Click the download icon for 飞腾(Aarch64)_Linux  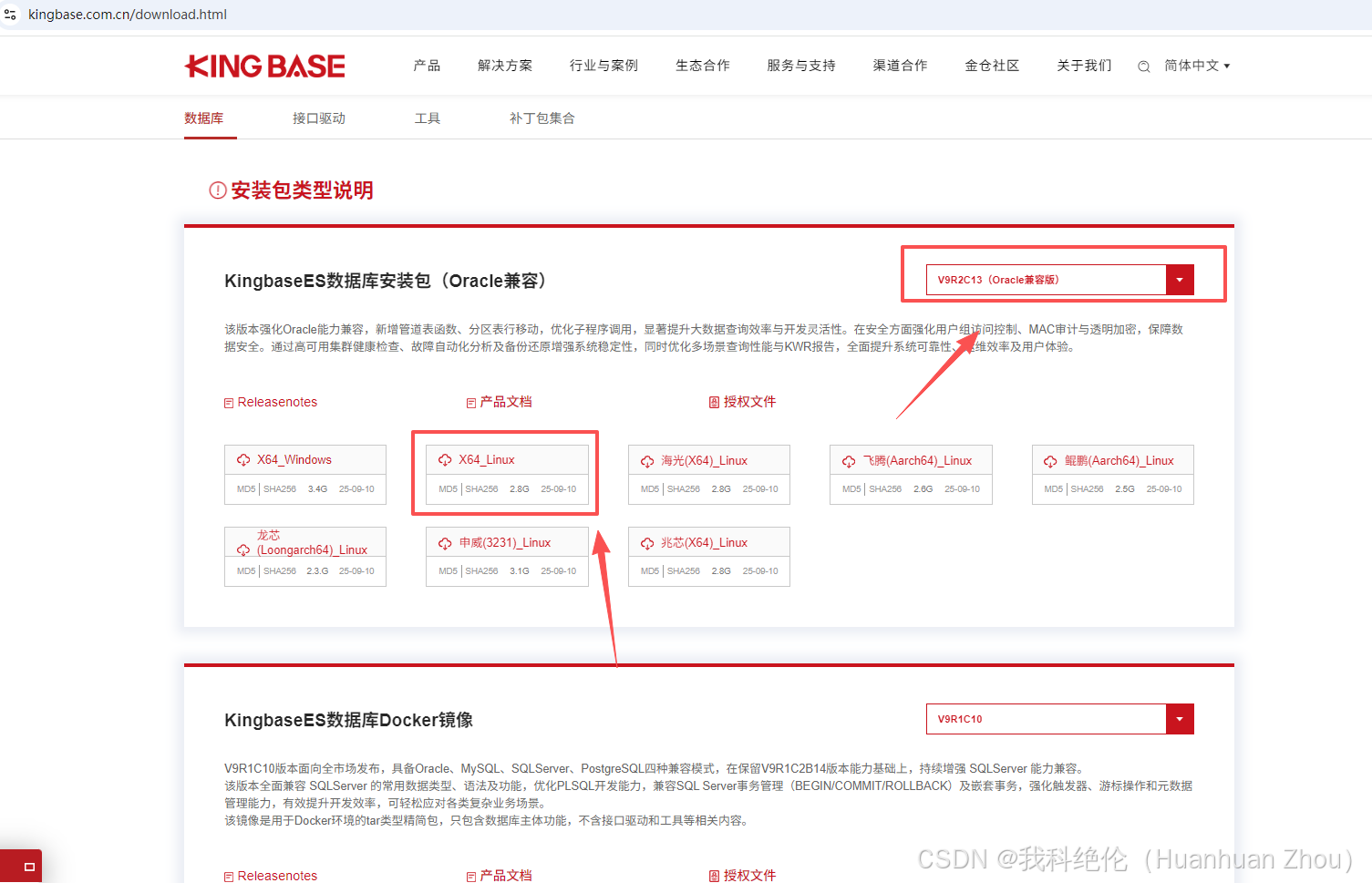click(849, 461)
